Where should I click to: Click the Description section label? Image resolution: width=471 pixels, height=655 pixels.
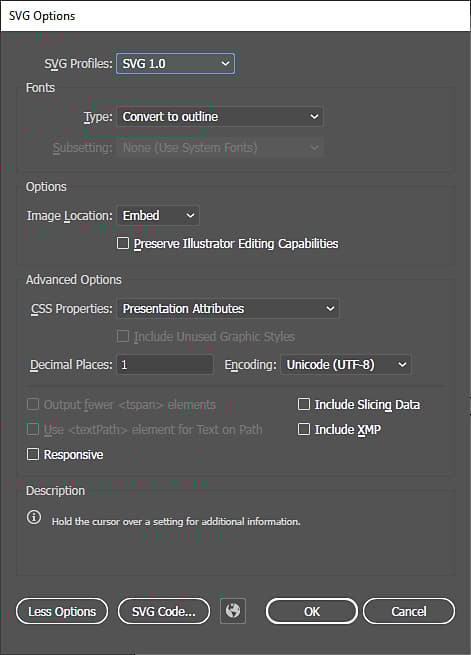pos(56,490)
